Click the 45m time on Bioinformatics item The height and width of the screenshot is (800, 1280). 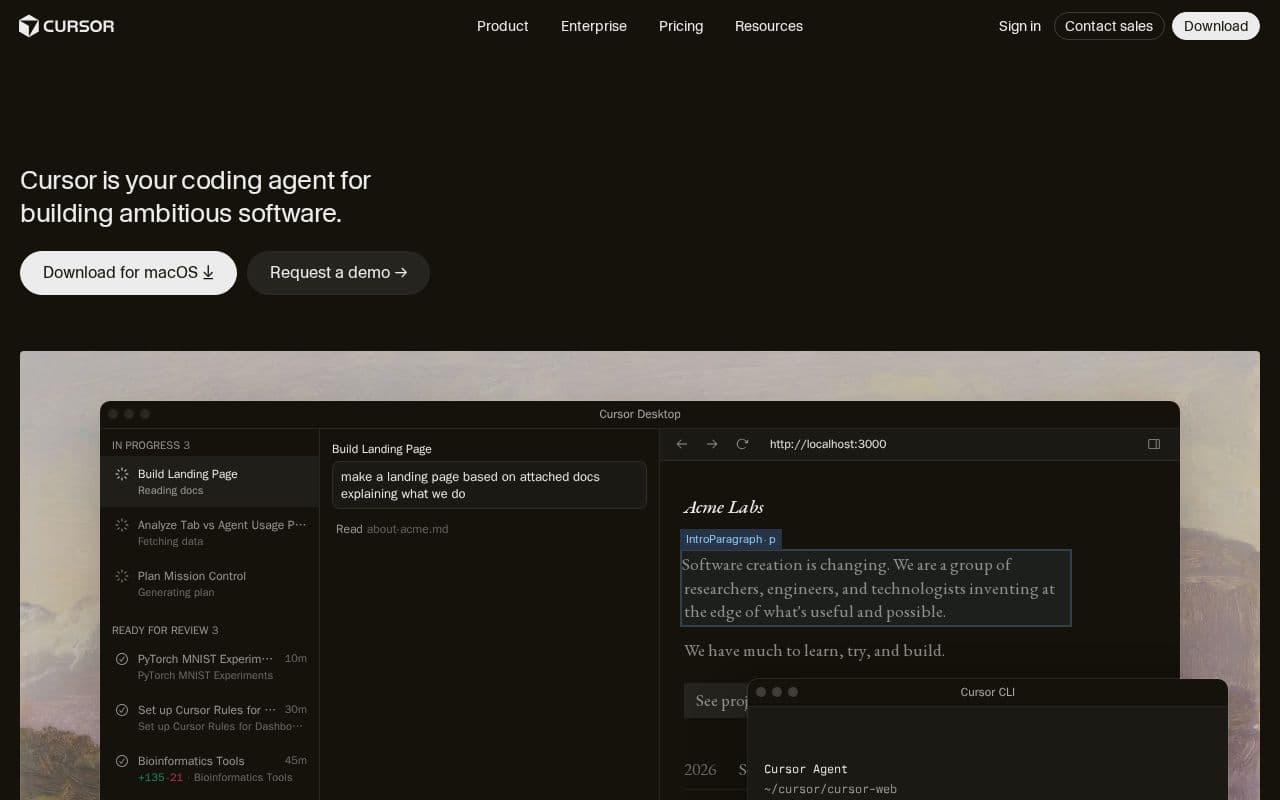tap(296, 761)
